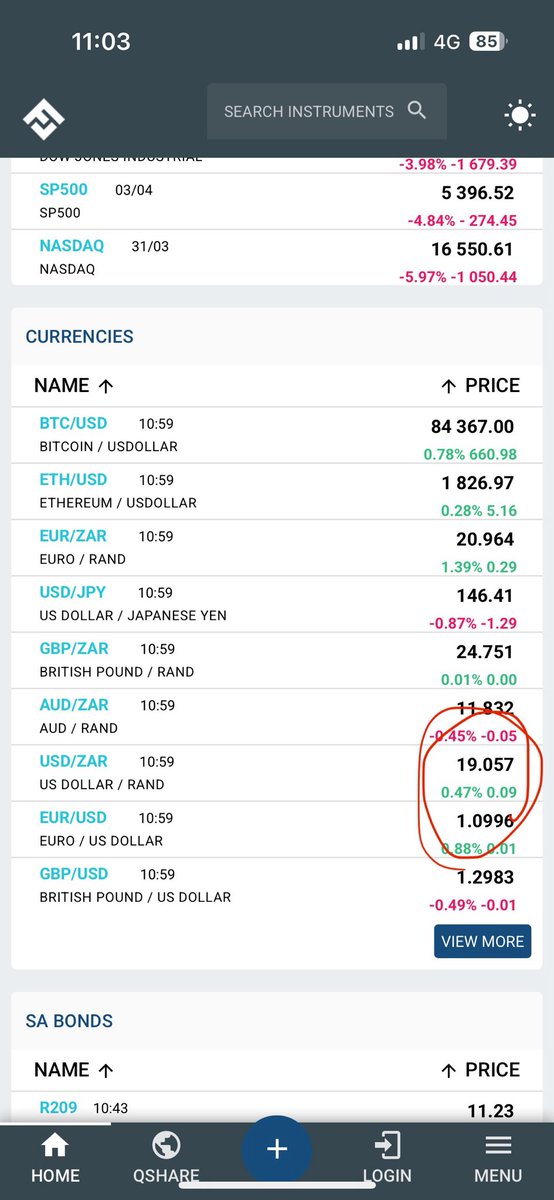This screenshot has width=554, height=1200.
Task: Click the search magnifier icon
Action: click(417, 111)
